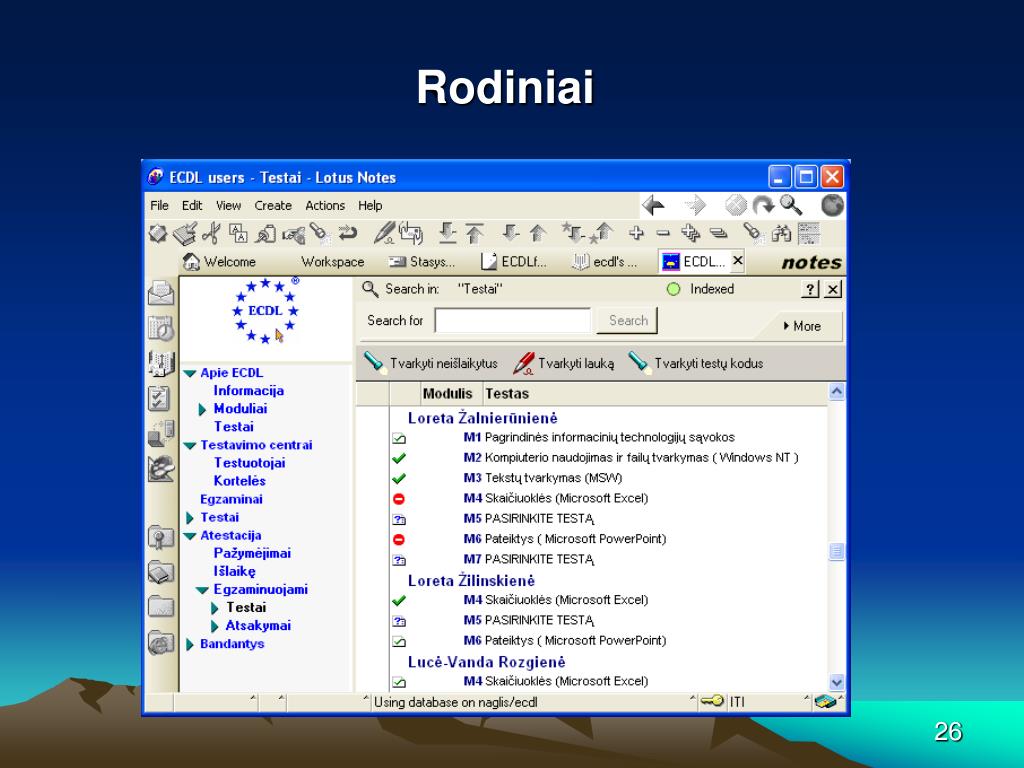The image size is (1024, 768).
Task: Click the Copy icon with two A pages
Action: pyautogui.click(x=238, y=233)
